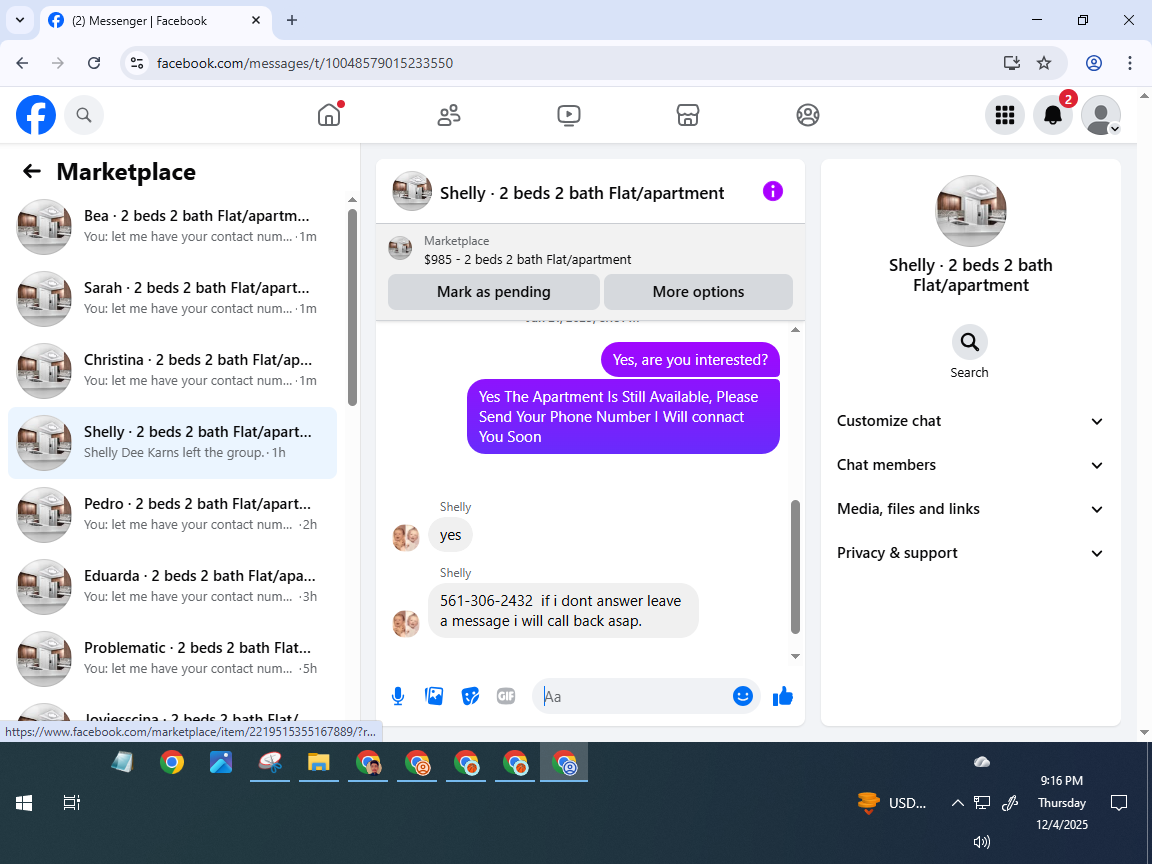
Task: Open the Facebook logo home link
Action: [36, 115]
